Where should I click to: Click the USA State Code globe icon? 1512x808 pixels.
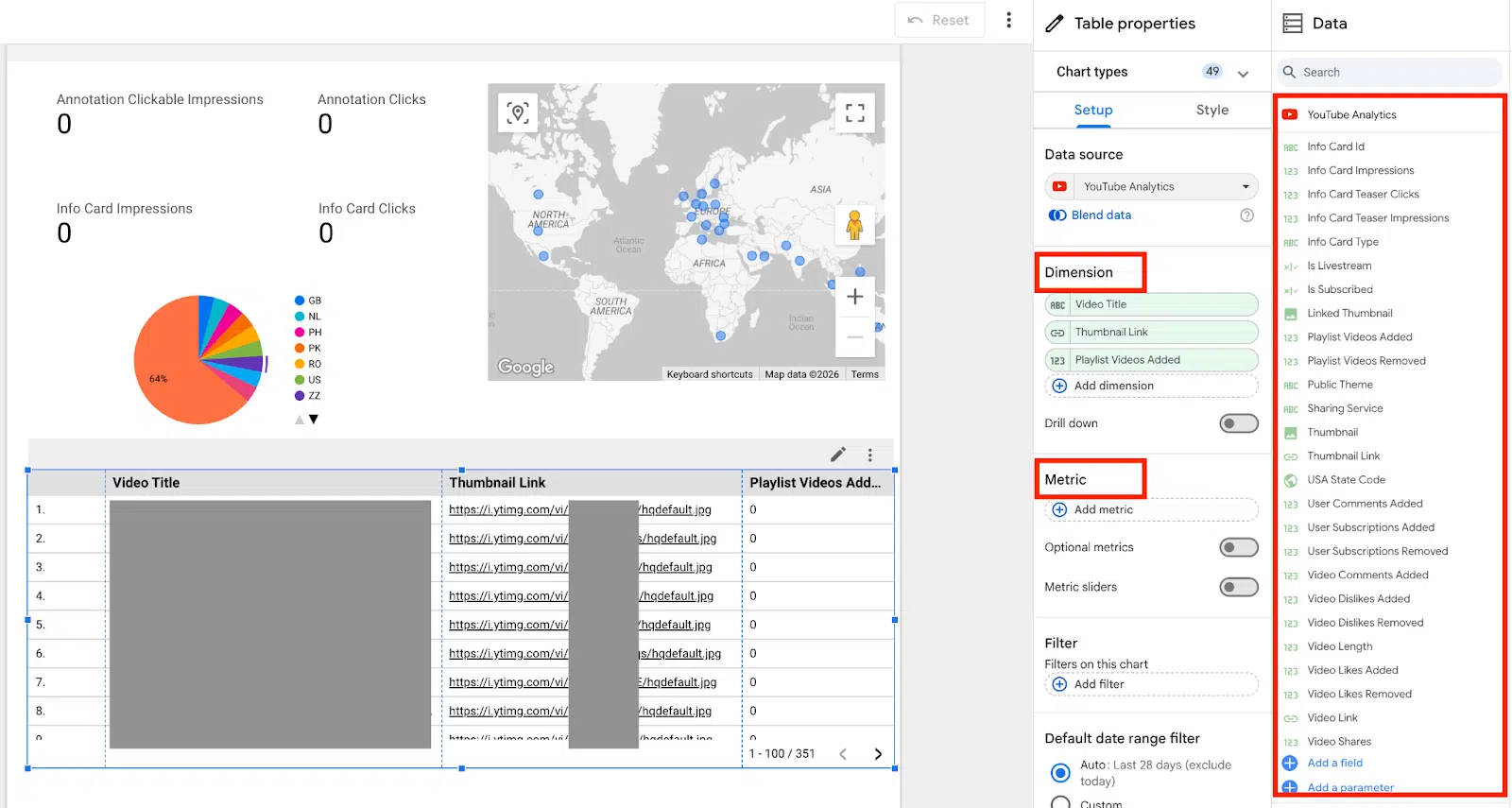pyautogui.click(x=1290, y=480)
